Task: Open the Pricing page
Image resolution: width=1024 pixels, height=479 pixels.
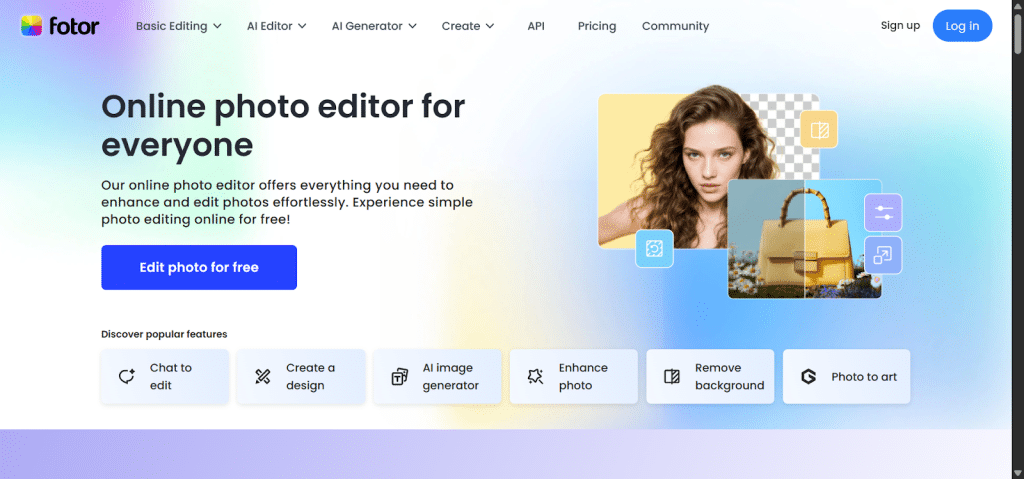Action: 597,26
